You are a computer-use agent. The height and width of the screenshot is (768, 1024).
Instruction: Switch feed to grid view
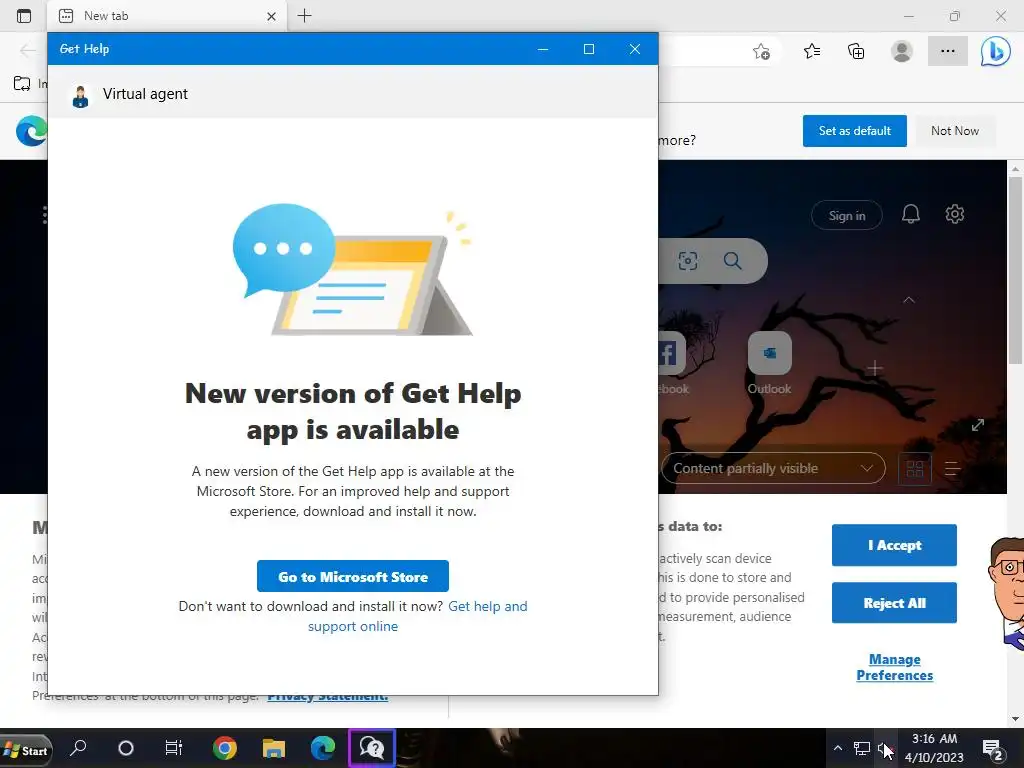914,468
